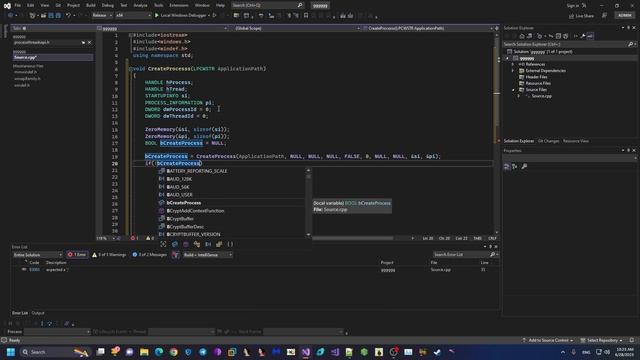
Task: Open File Explorer from the taskbar
Action: (144, 352)
